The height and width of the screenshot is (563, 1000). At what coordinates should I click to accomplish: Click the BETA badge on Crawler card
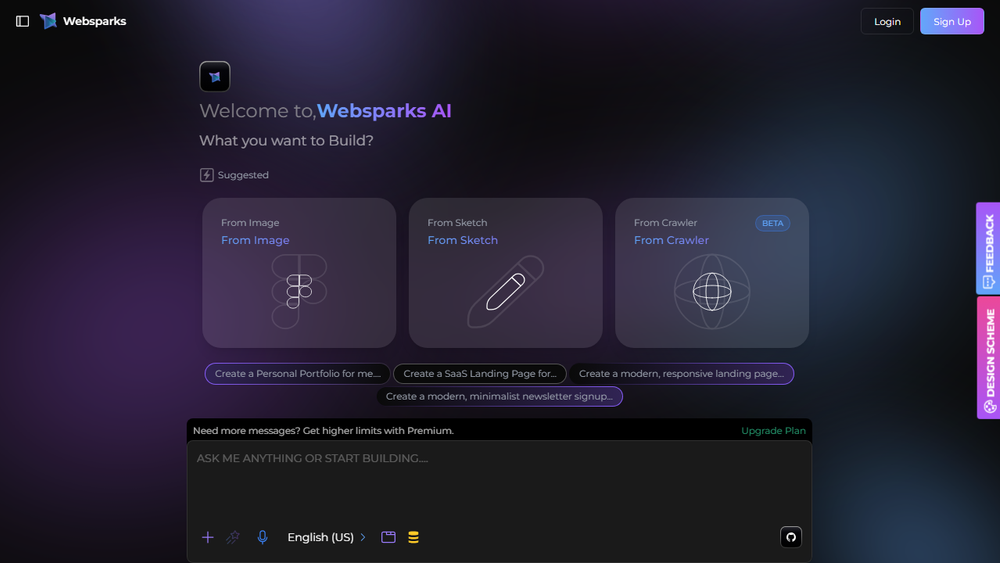pos(772,223)
